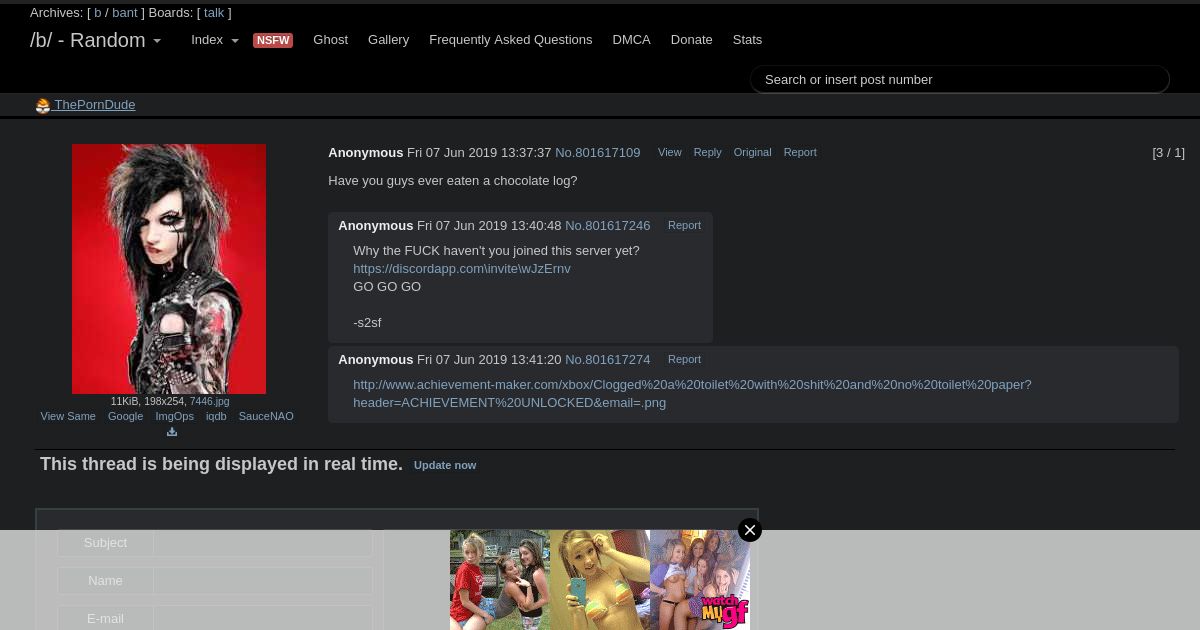Open the /b/ - Random board dropdown
Screen dimensions: 1200x630
click(95, 40)
